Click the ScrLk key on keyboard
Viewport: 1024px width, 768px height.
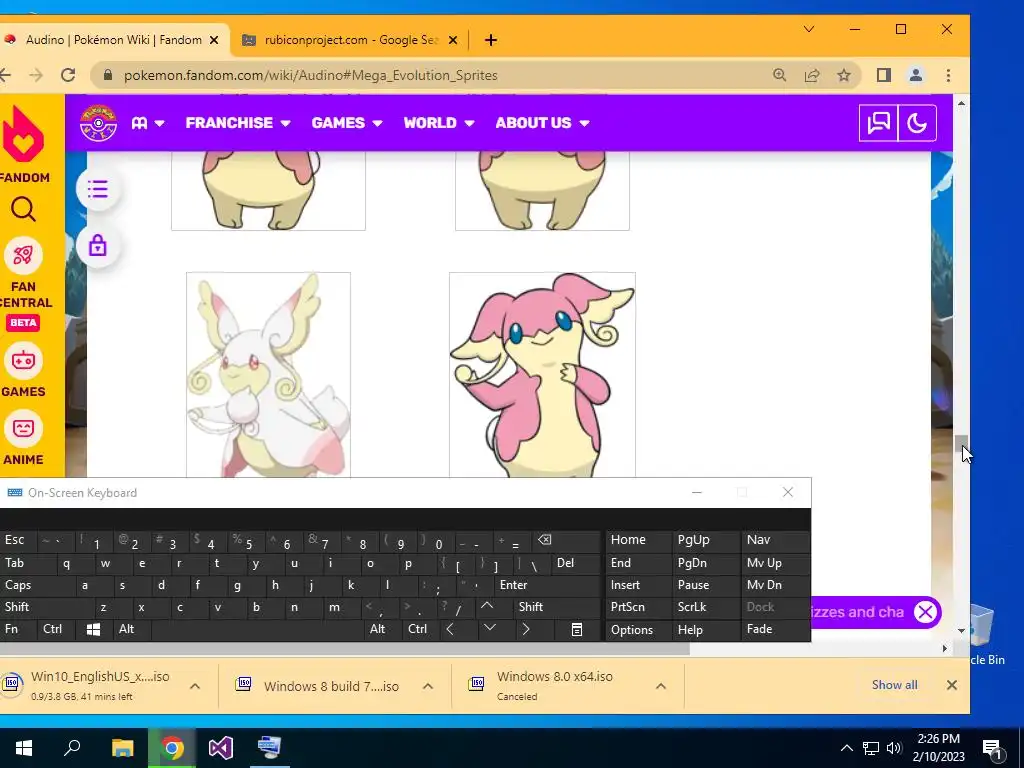pos(705,607)
